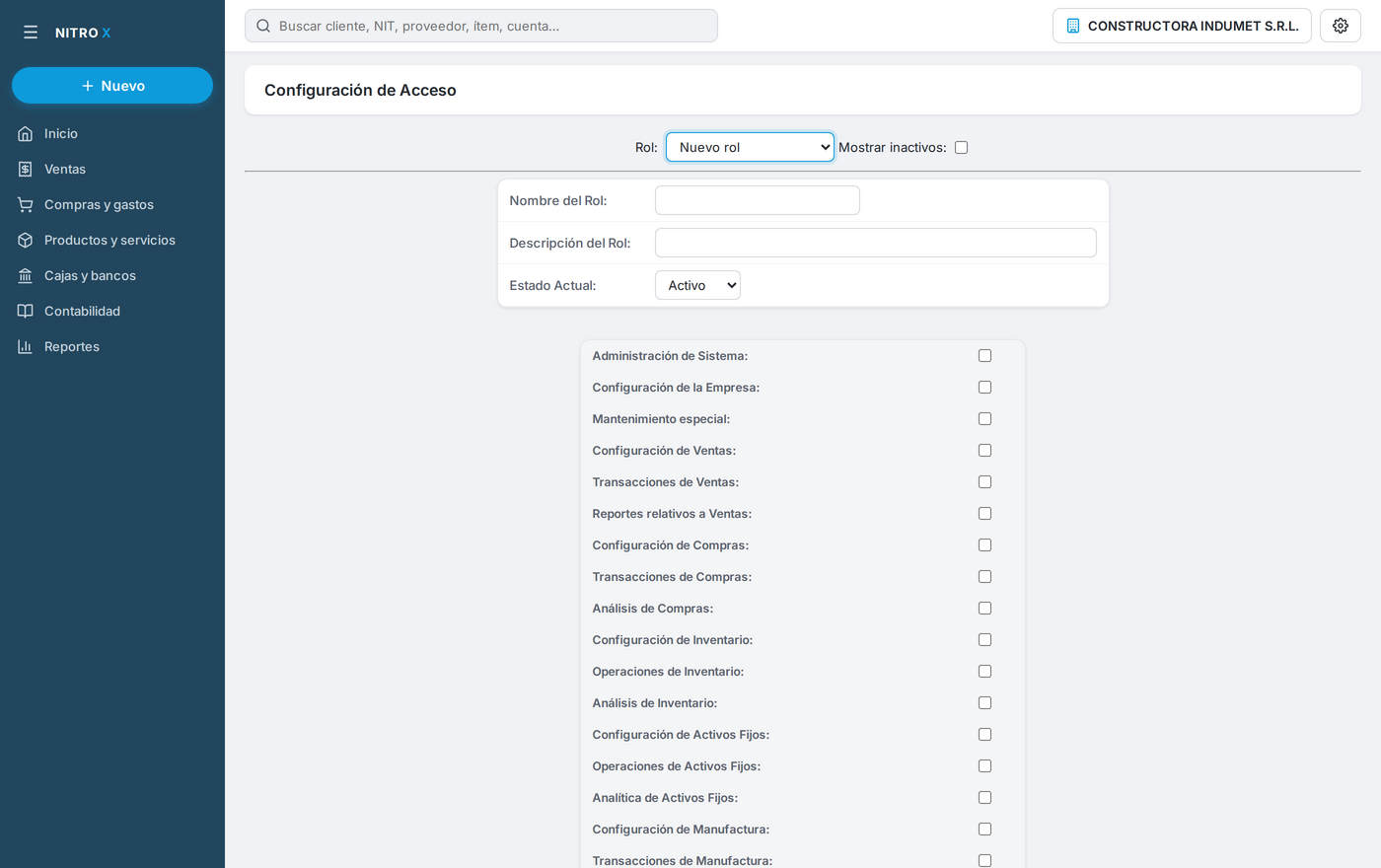Click the Buscar cliente search box
The width and height of the screenshot is (1381, 868).
(x=481, y=26)
